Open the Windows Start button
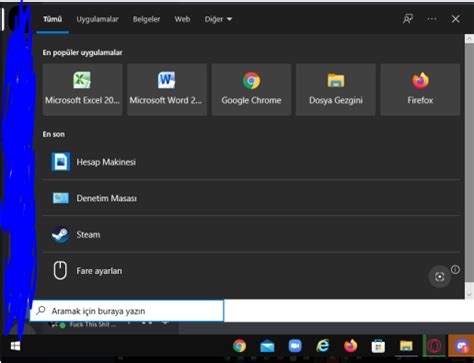The image size is (474, 363). 15,346
